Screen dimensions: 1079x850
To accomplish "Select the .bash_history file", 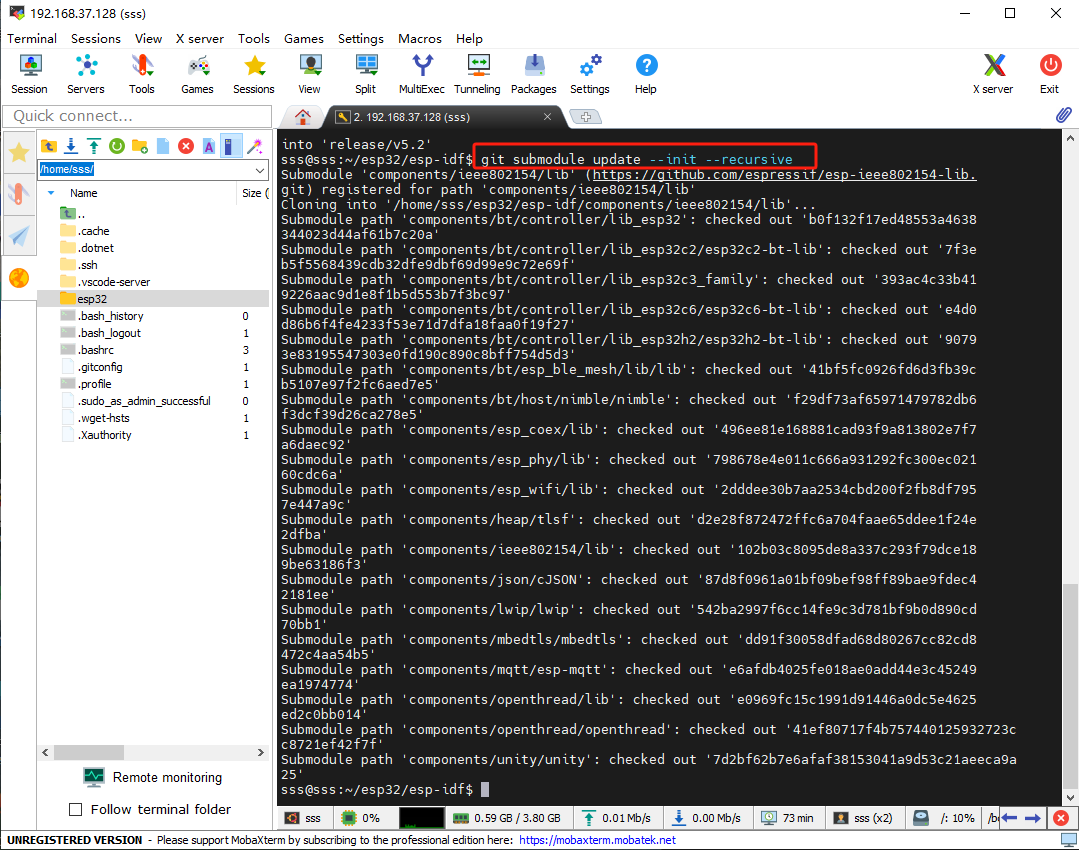I will click(x=102, y=316).
